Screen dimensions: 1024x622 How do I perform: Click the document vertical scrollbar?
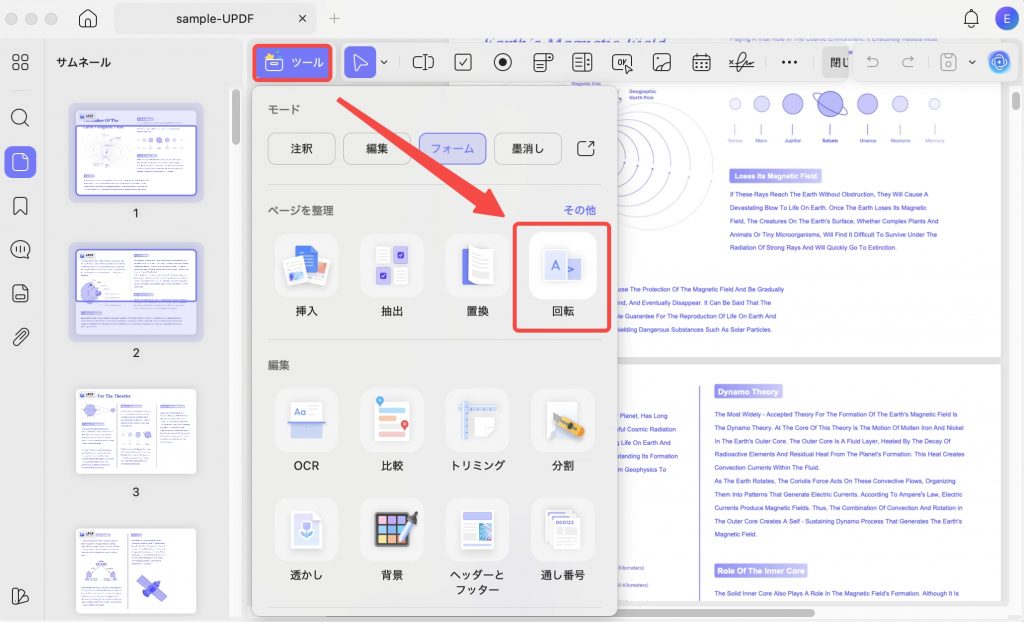click(1016, 101)
